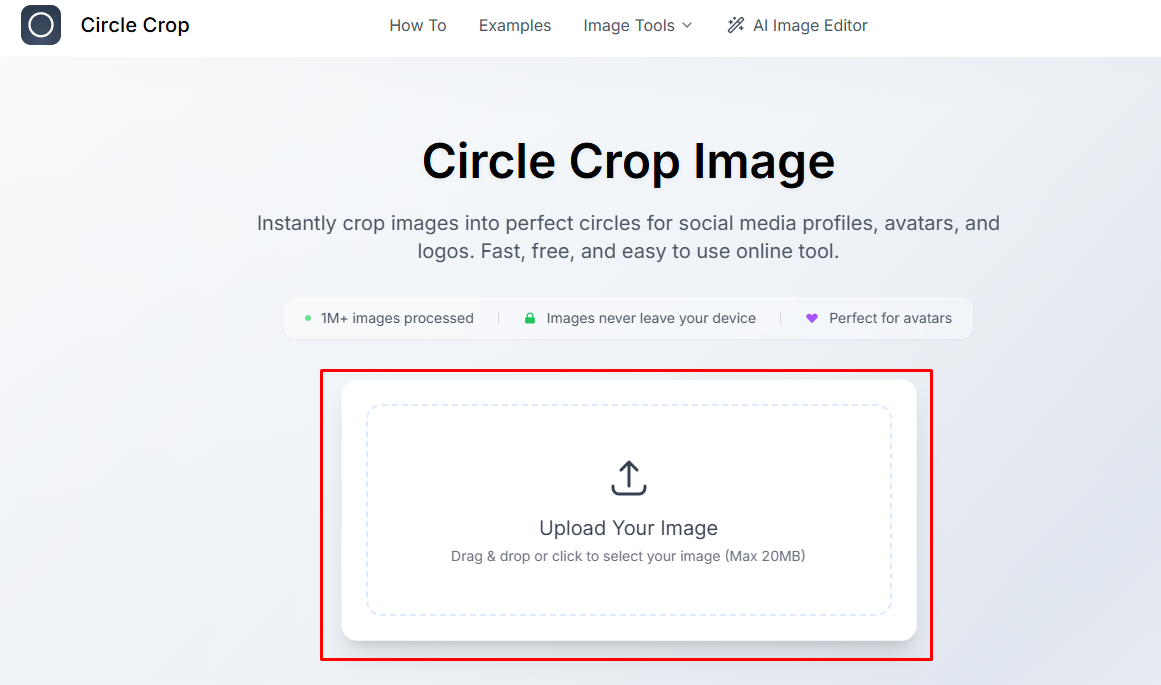This screenshot has height=685, width=1161.
Task: Click the Upload Your Image label
Action: click(629, 528)
